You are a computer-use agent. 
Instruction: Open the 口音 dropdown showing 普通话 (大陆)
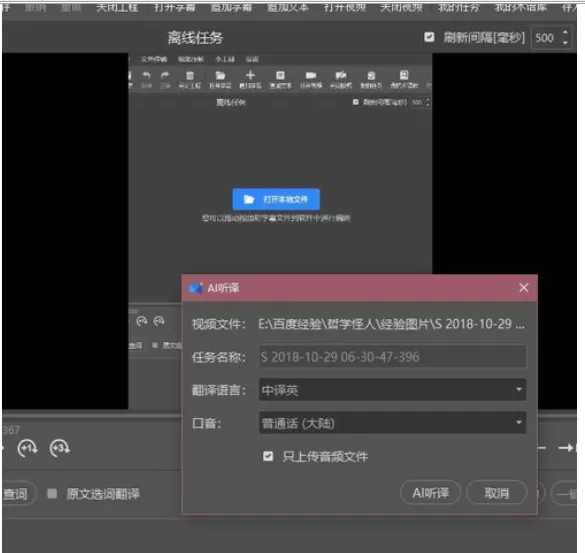tap(392, 423)
